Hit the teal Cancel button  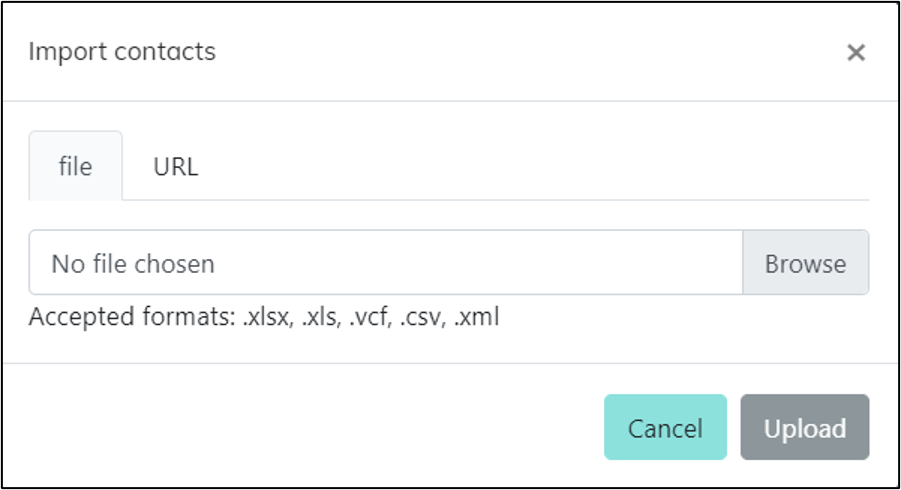pyautogui.click(x=665, y=428)
